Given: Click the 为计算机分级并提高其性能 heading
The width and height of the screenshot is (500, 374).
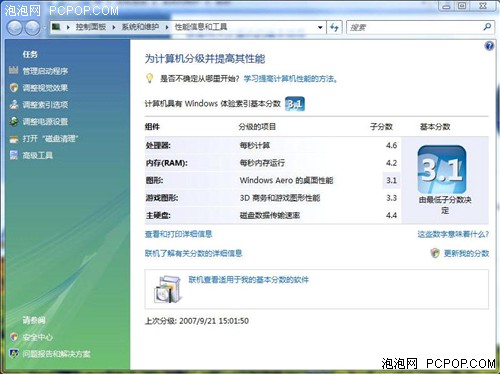Looking at the screenshot, I should pos(205,59).
